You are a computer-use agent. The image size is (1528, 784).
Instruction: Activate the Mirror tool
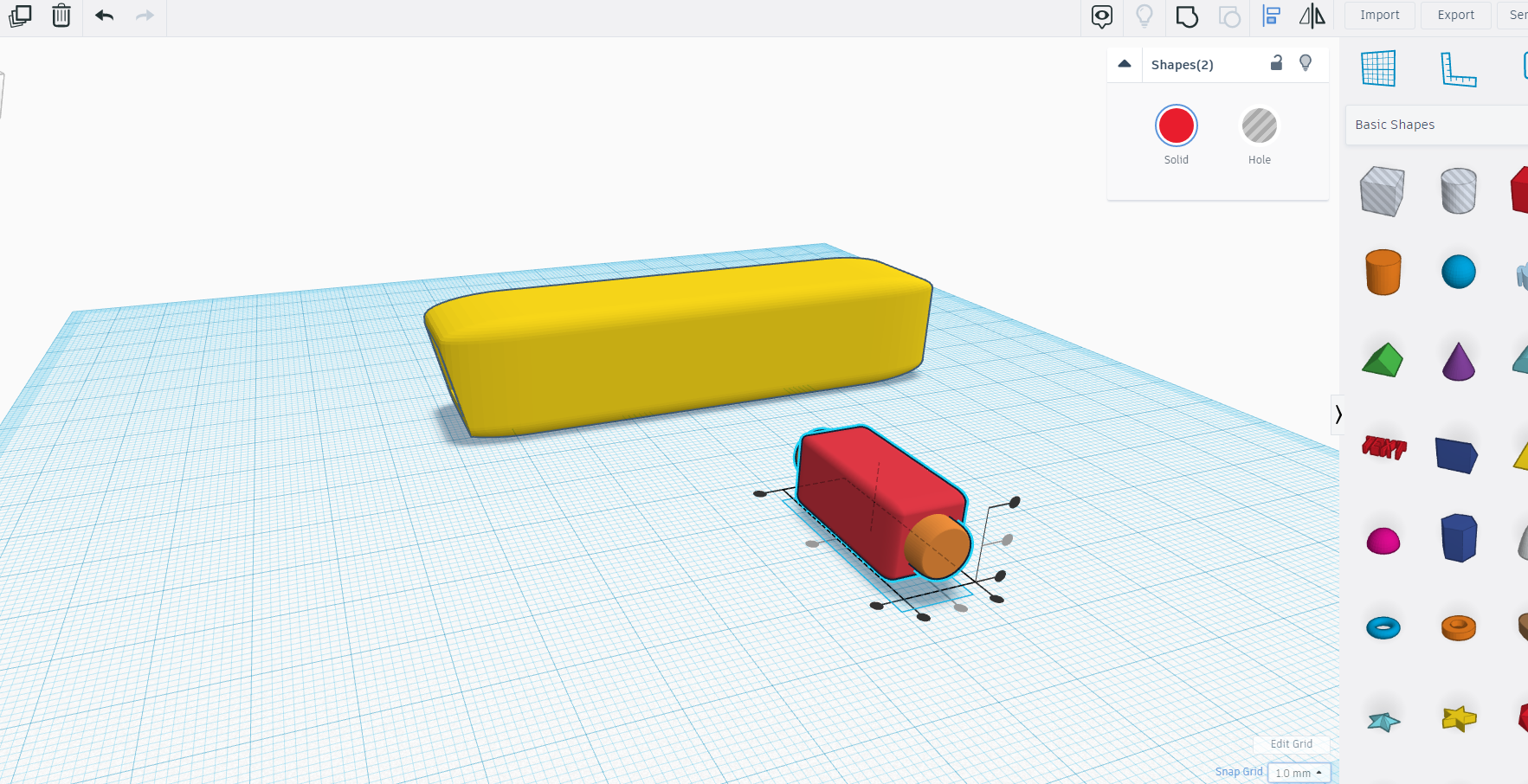point(1312,16)
